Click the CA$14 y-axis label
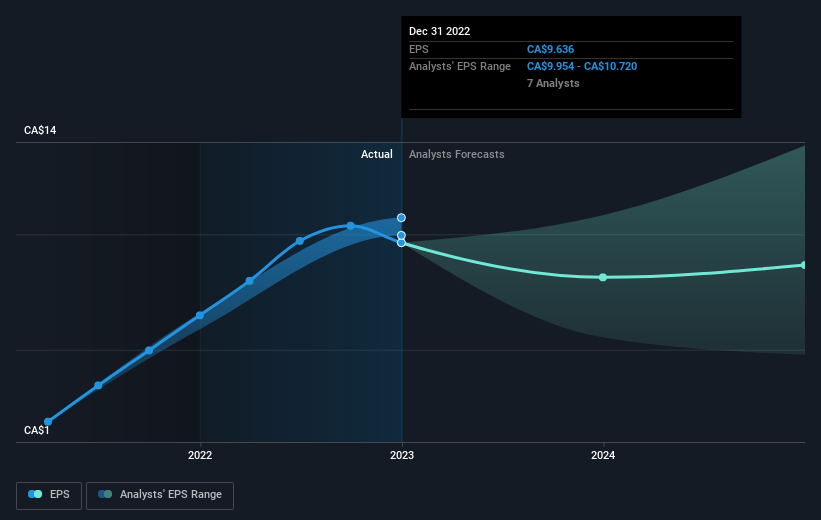Screen dimensions: 821x520 coord(40,130)
